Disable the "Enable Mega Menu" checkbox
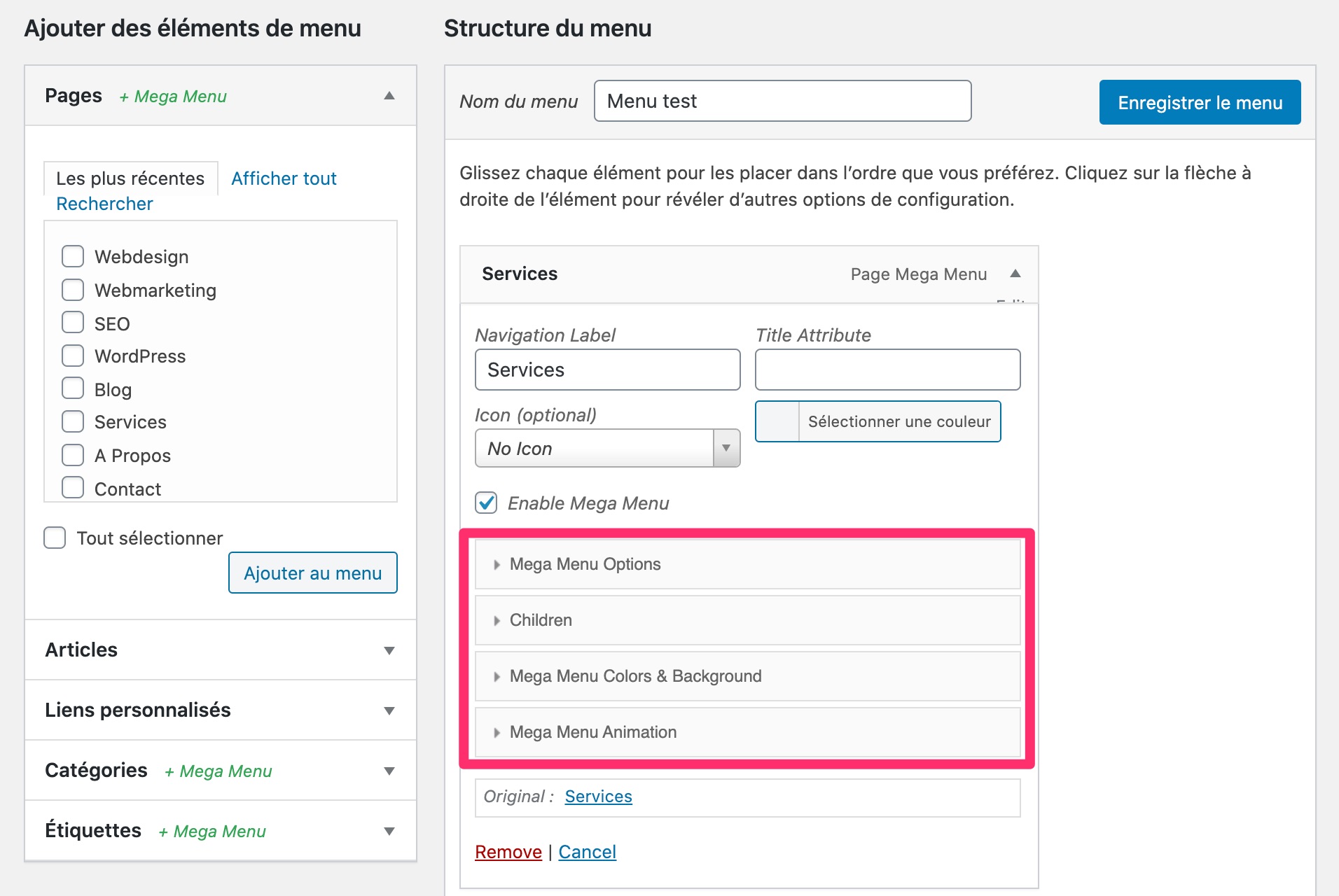 485,503
